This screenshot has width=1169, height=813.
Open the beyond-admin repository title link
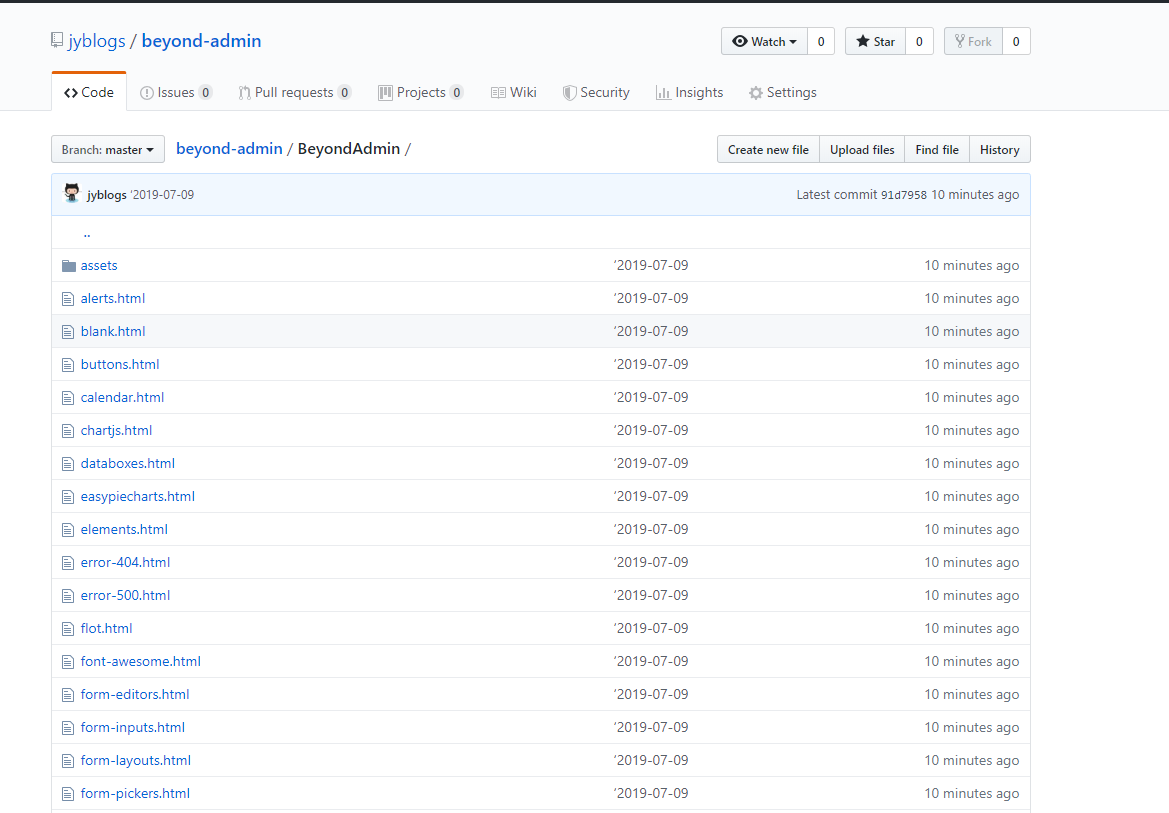(x=201, y=41)
